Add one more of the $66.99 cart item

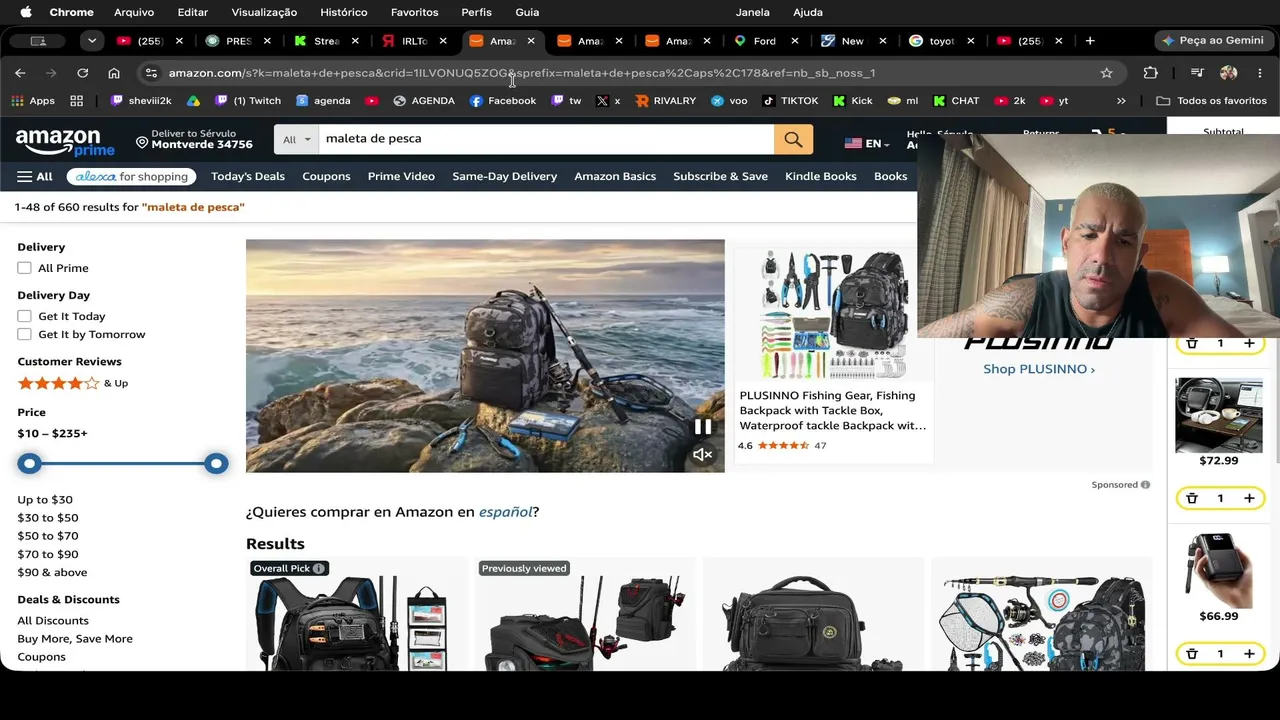(x=1249, y=654)
